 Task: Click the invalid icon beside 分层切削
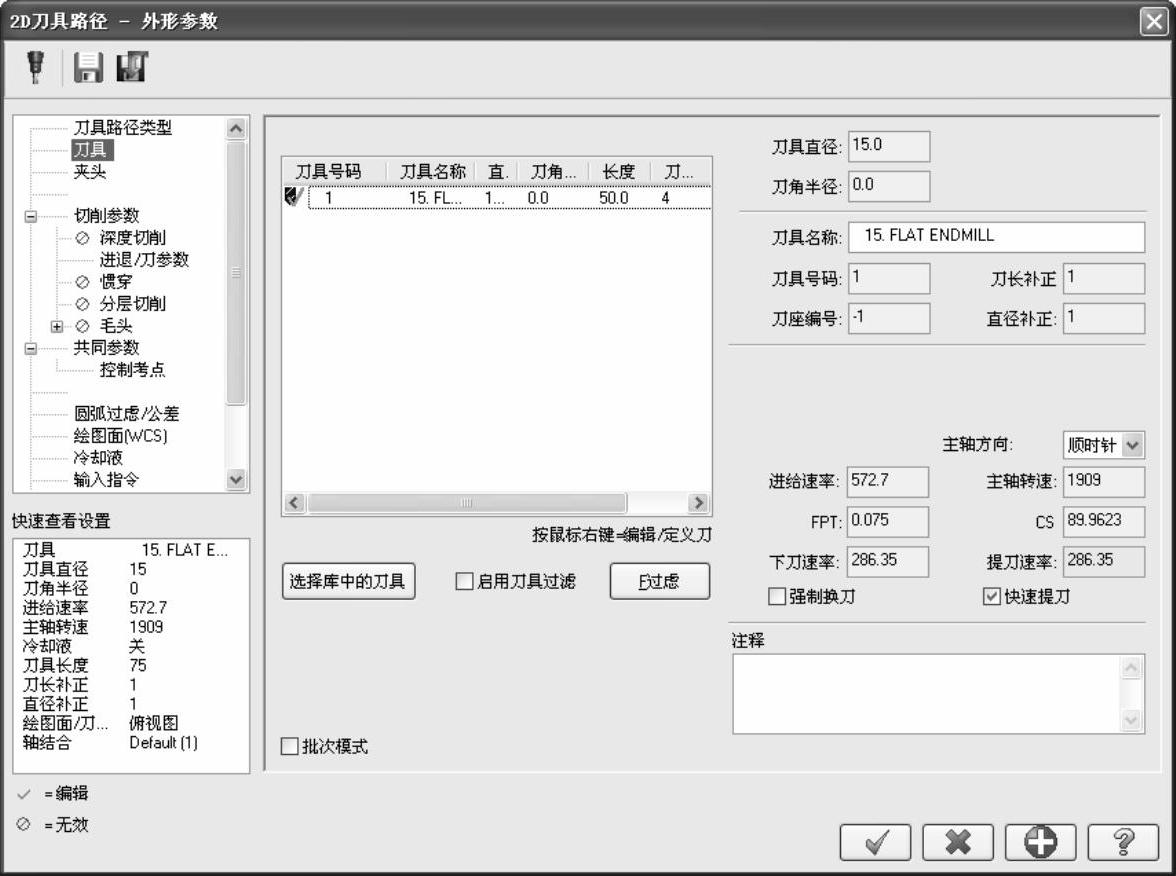tap(82, 304)
